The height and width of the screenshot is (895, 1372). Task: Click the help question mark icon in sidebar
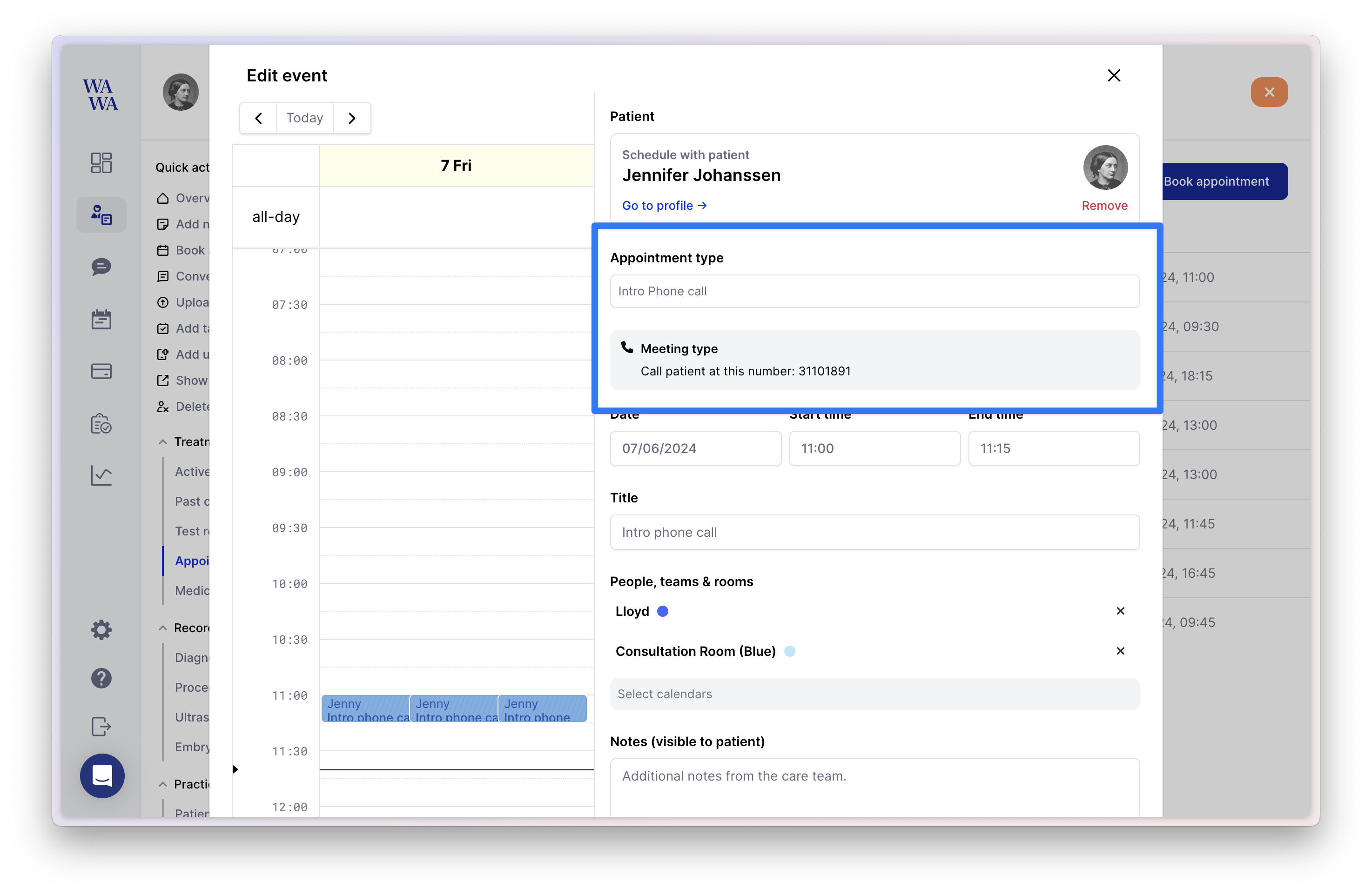(100, 678)
